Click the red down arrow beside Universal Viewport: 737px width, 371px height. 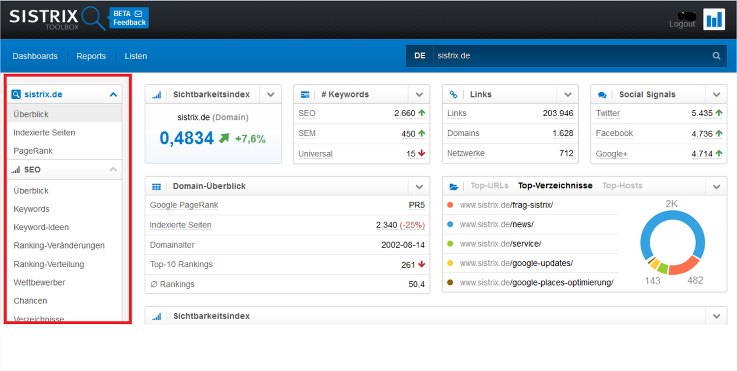pos(421,153)
